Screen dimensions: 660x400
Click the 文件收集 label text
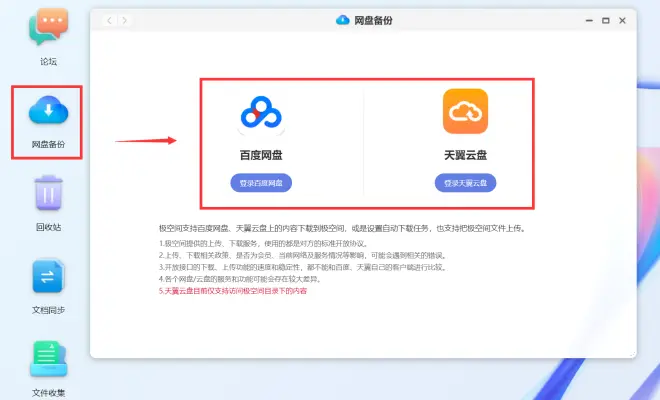click(x=48, y=392)
